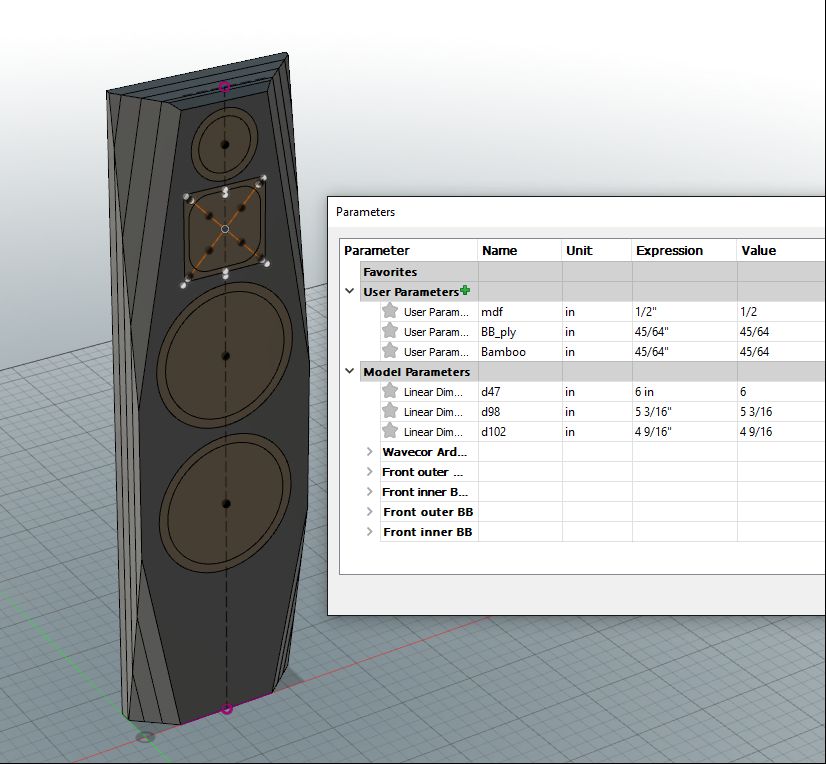Favorite the Bamboo parameter star
The height and width of the screenshot is (764, 826).
[390, 351]
